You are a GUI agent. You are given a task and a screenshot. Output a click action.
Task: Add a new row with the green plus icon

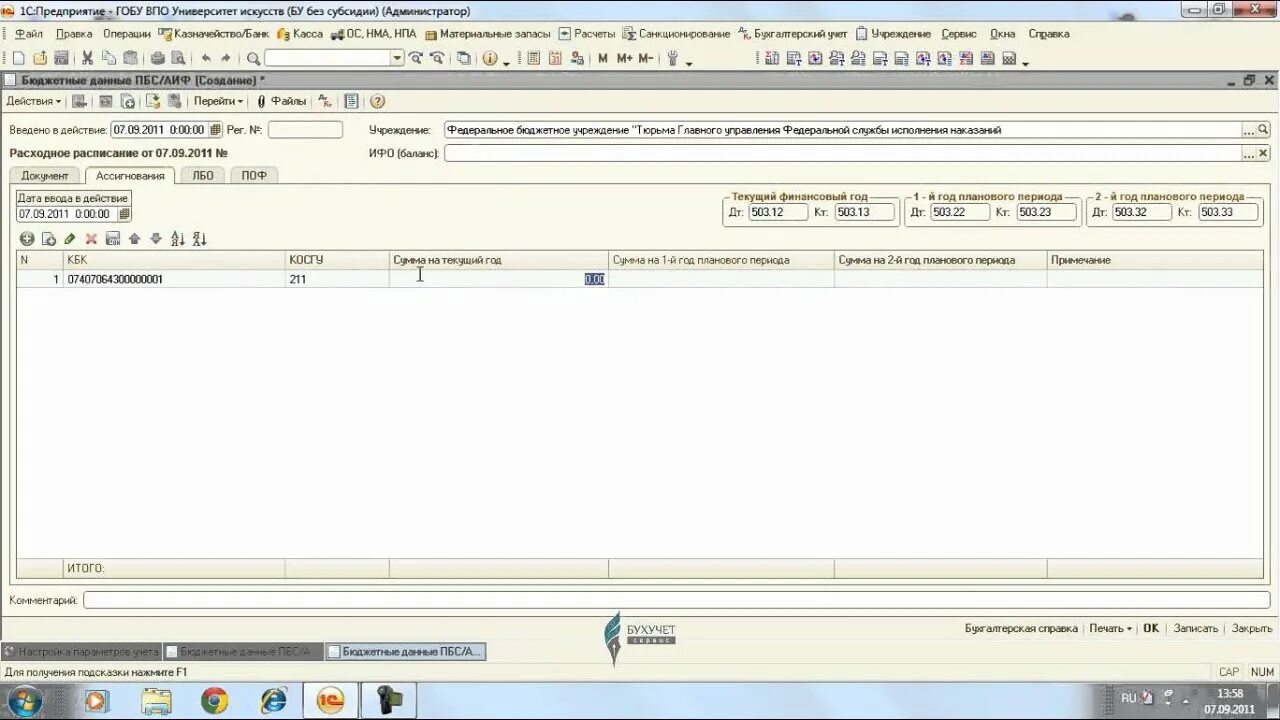click(x=27, y=238)
